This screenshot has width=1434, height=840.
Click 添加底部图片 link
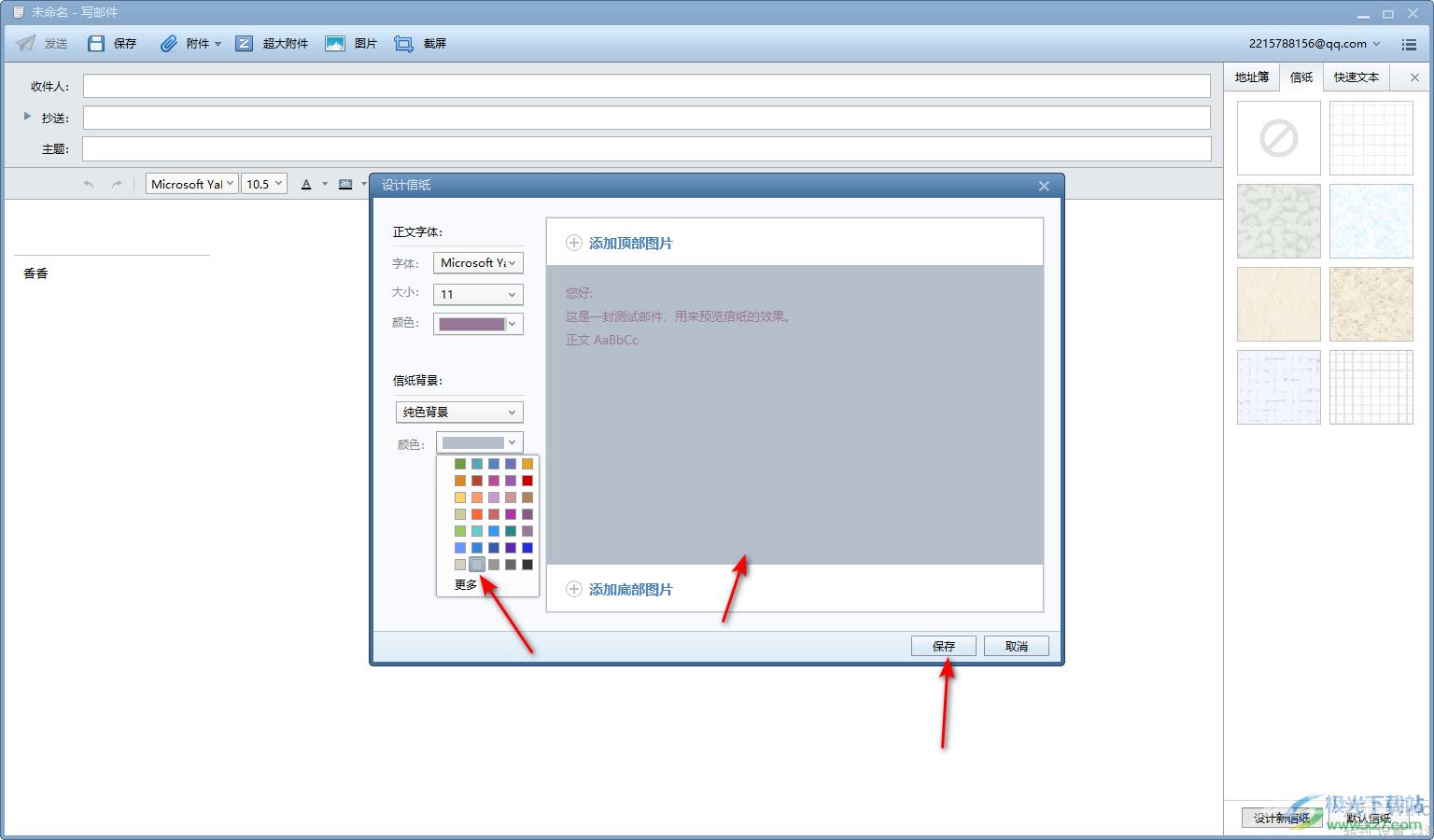coord(631,589)
